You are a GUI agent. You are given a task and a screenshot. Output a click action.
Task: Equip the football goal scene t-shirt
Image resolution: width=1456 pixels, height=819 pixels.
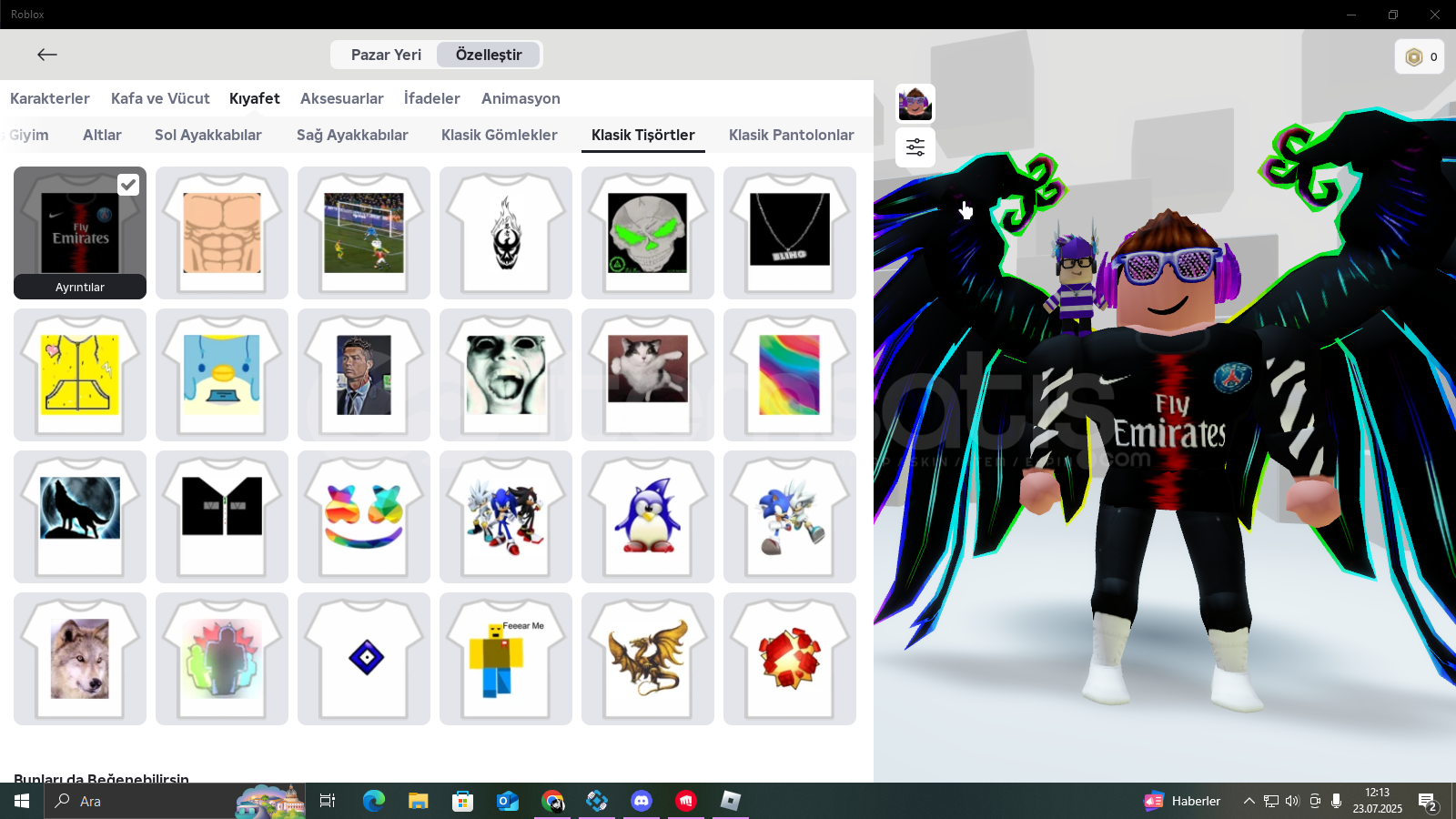coord(364,233)
